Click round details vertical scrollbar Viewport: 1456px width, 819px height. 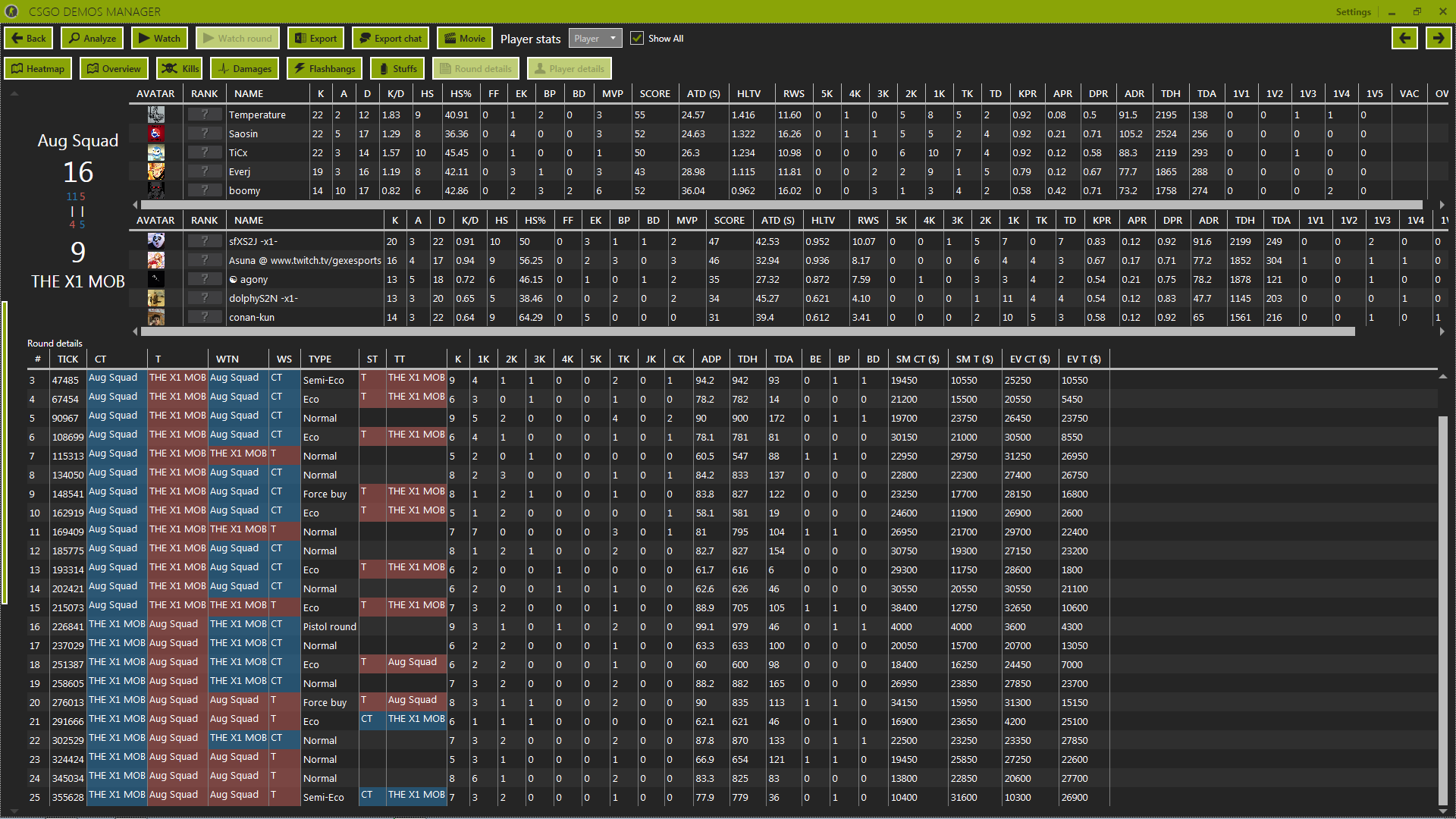(1442, 610)
